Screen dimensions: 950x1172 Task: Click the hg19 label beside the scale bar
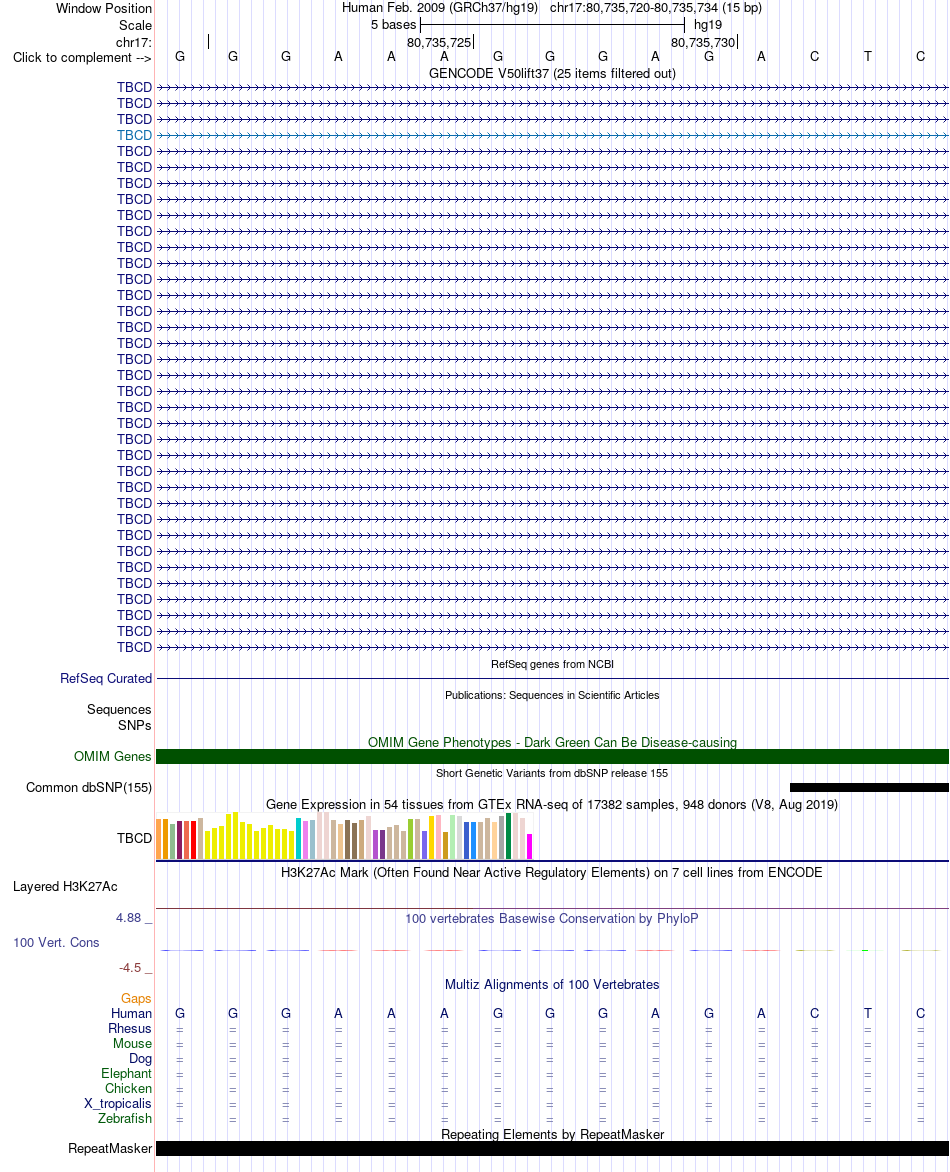707,25
